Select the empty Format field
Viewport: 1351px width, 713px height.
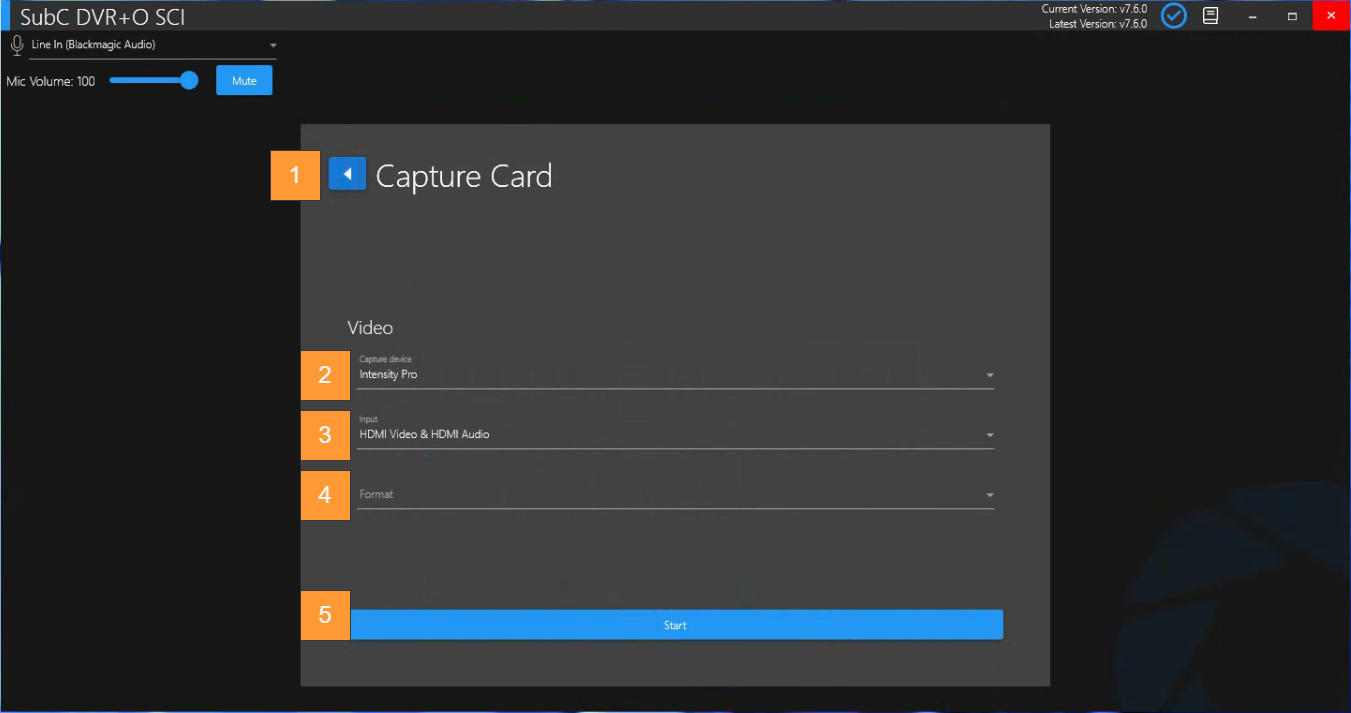click(675, 495)
